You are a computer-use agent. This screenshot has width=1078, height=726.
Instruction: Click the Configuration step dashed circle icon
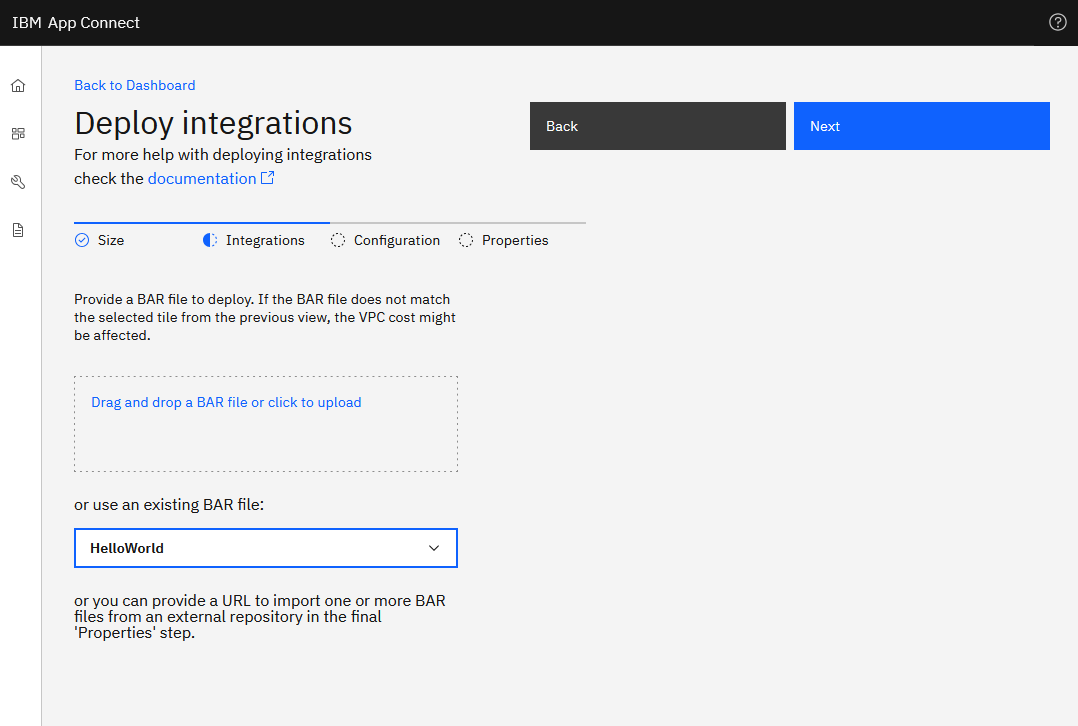click(x=338, y=240)
